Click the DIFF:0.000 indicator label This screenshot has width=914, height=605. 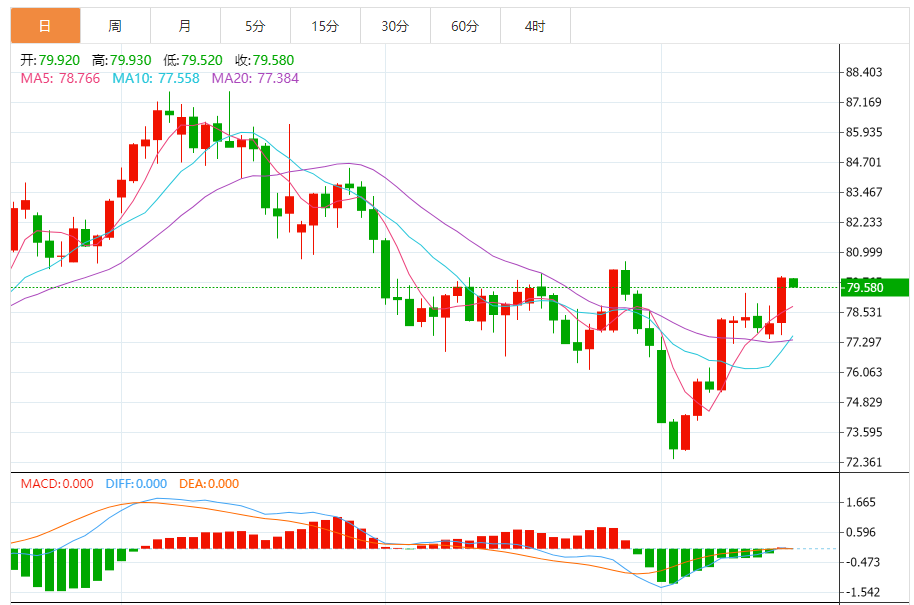pos(136,484)
